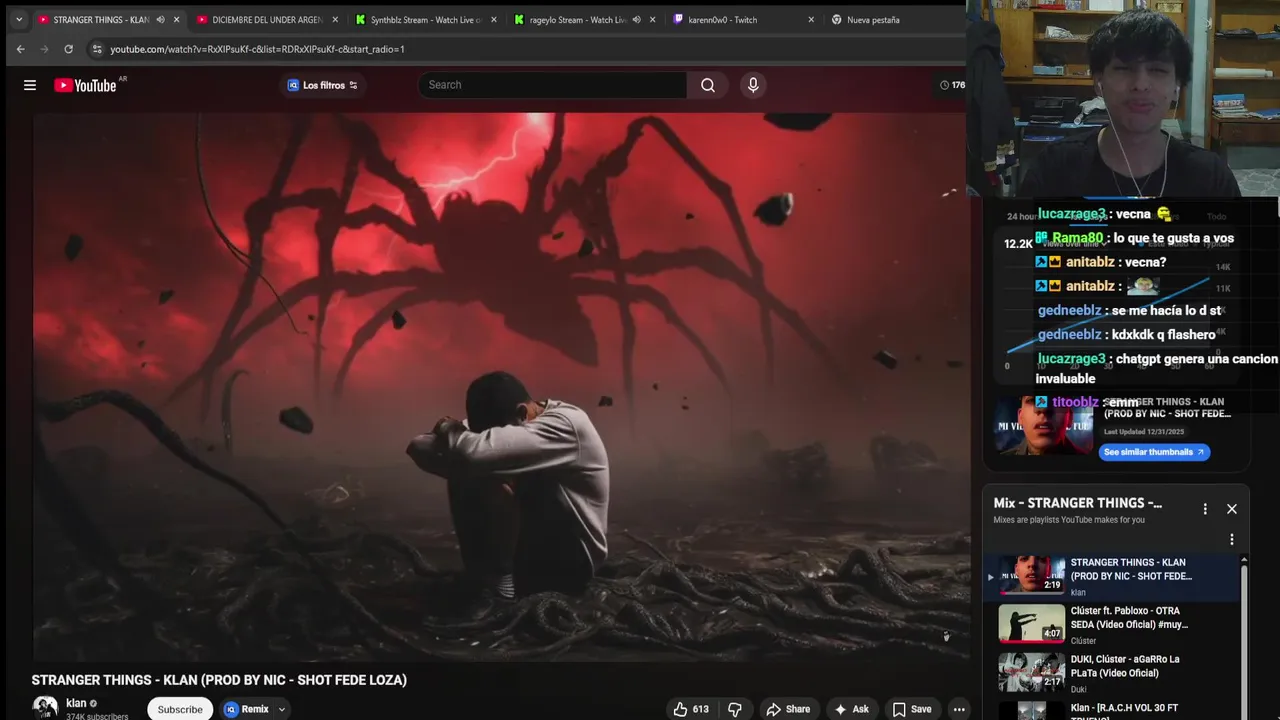Share the video

[x=788, y=709]
